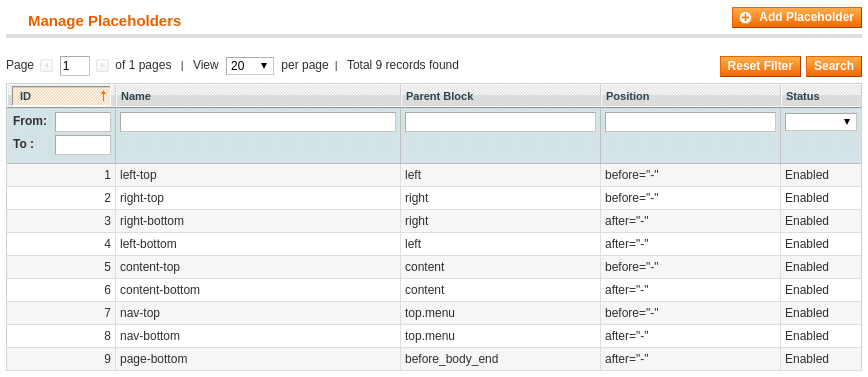Open the content-top placeholder row
Viewport: 868px width, 377px height.
pos(434,267)
